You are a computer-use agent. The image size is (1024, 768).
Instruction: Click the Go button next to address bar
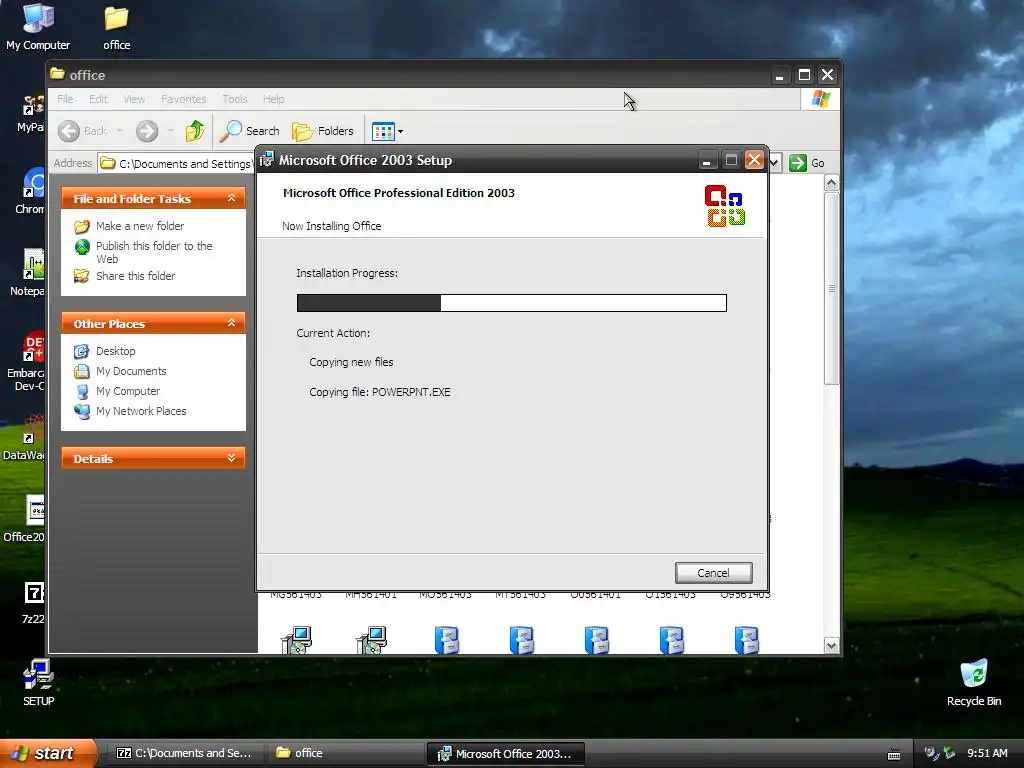(x=807, y=163)
